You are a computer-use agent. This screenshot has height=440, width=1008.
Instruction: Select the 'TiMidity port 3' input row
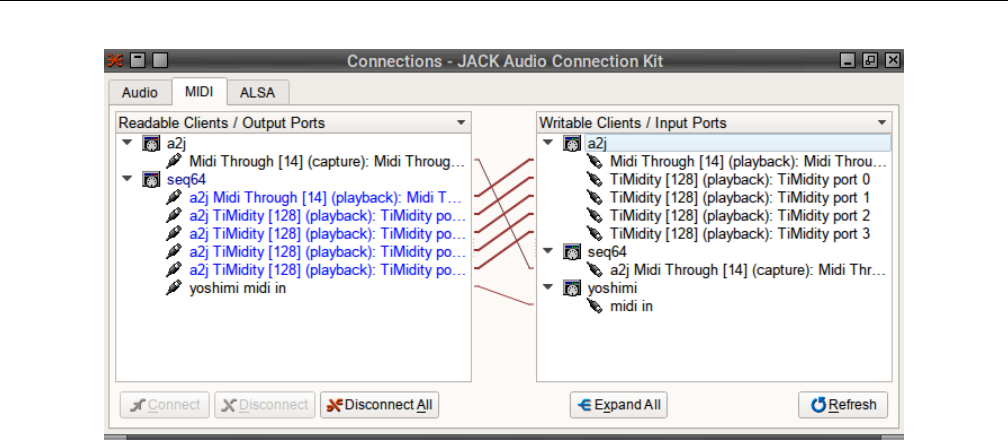pos(740,234)
